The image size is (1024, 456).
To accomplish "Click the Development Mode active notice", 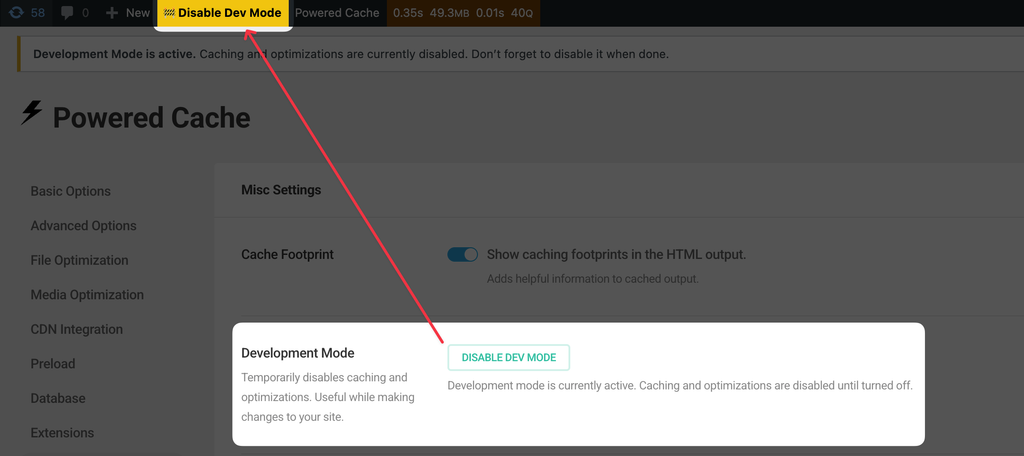I will (x=350, y=54).
